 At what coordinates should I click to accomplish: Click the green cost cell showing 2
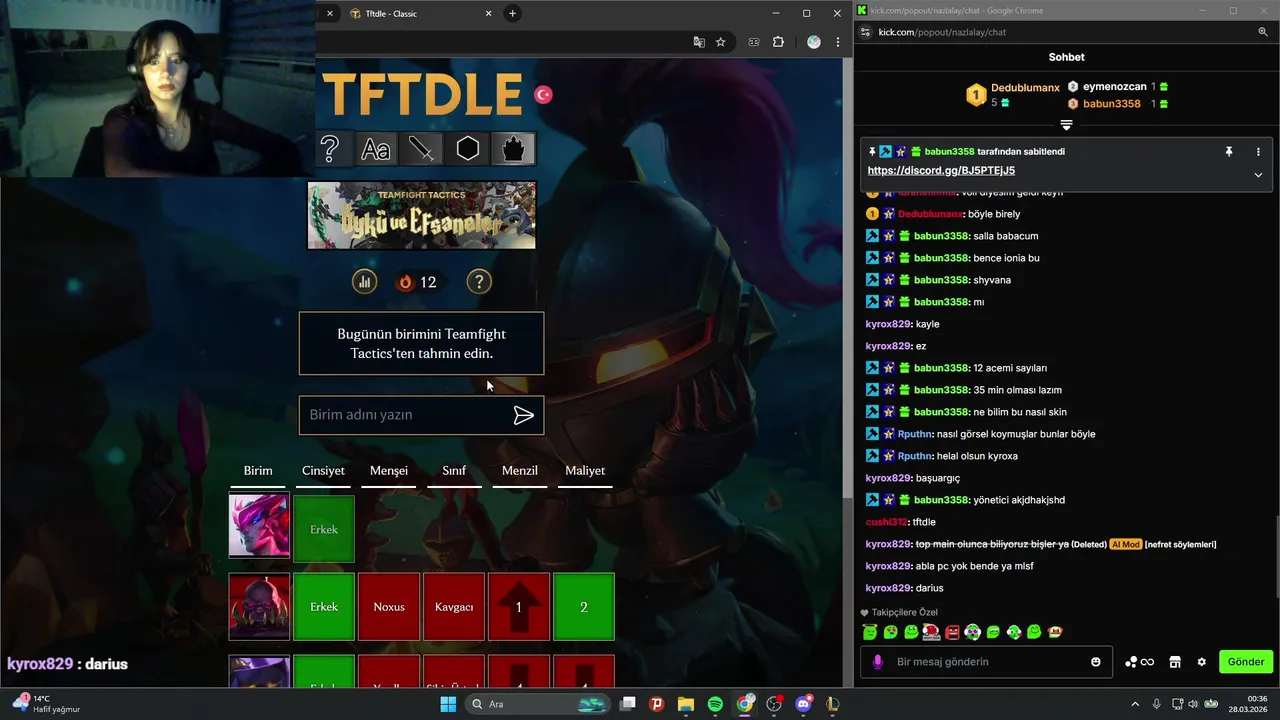[x=584, y=607]
